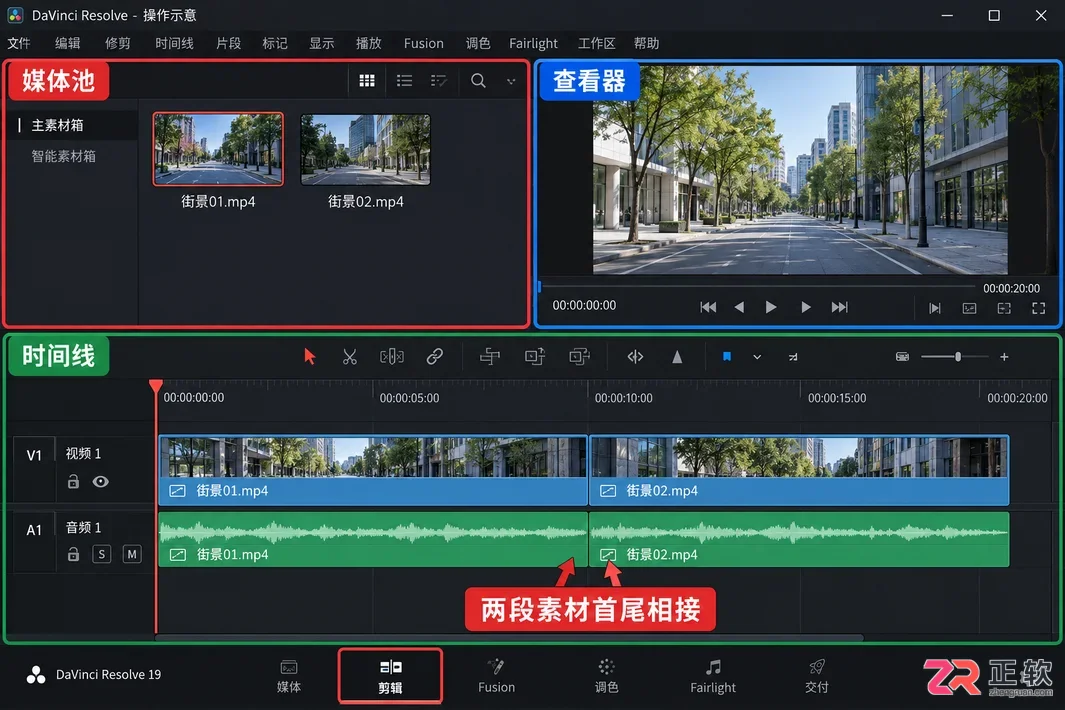The height and width of the screenshot is (710, 1065).
Task: Switch to the 剪辑 page
Action: [391, 677]
